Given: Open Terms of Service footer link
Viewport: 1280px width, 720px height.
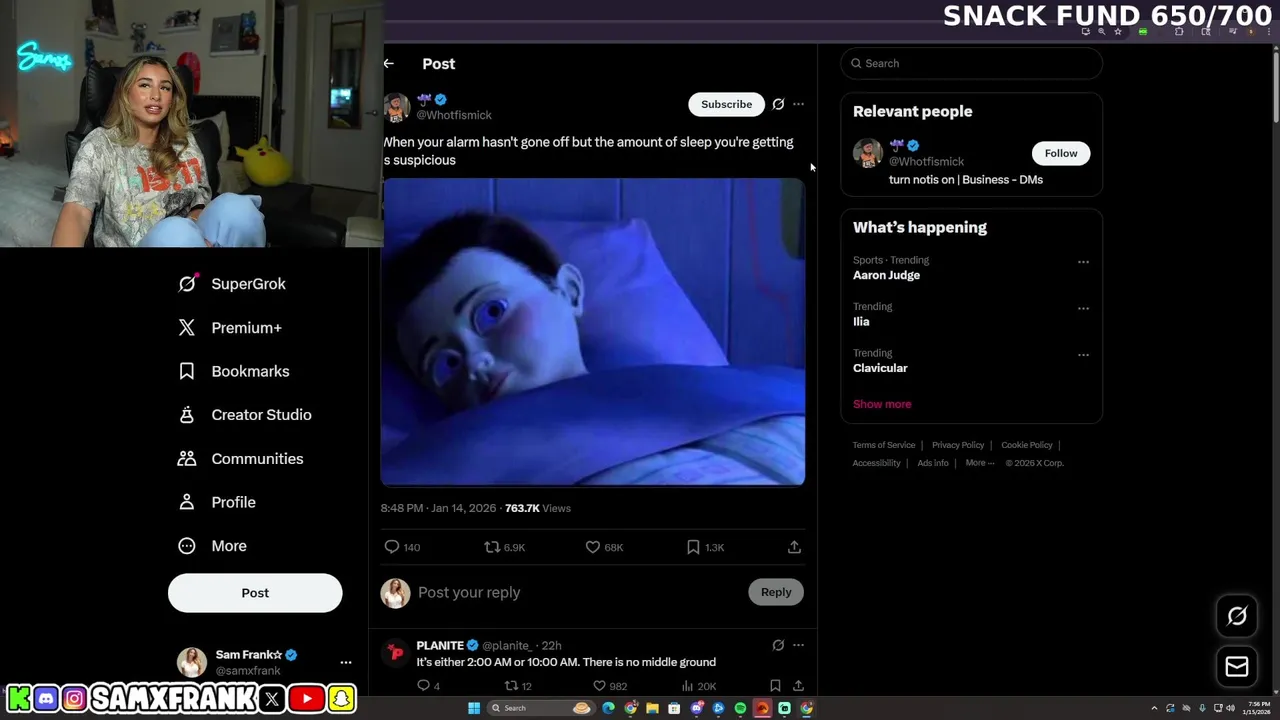Looking at the screenshot, I should point(884,445).
